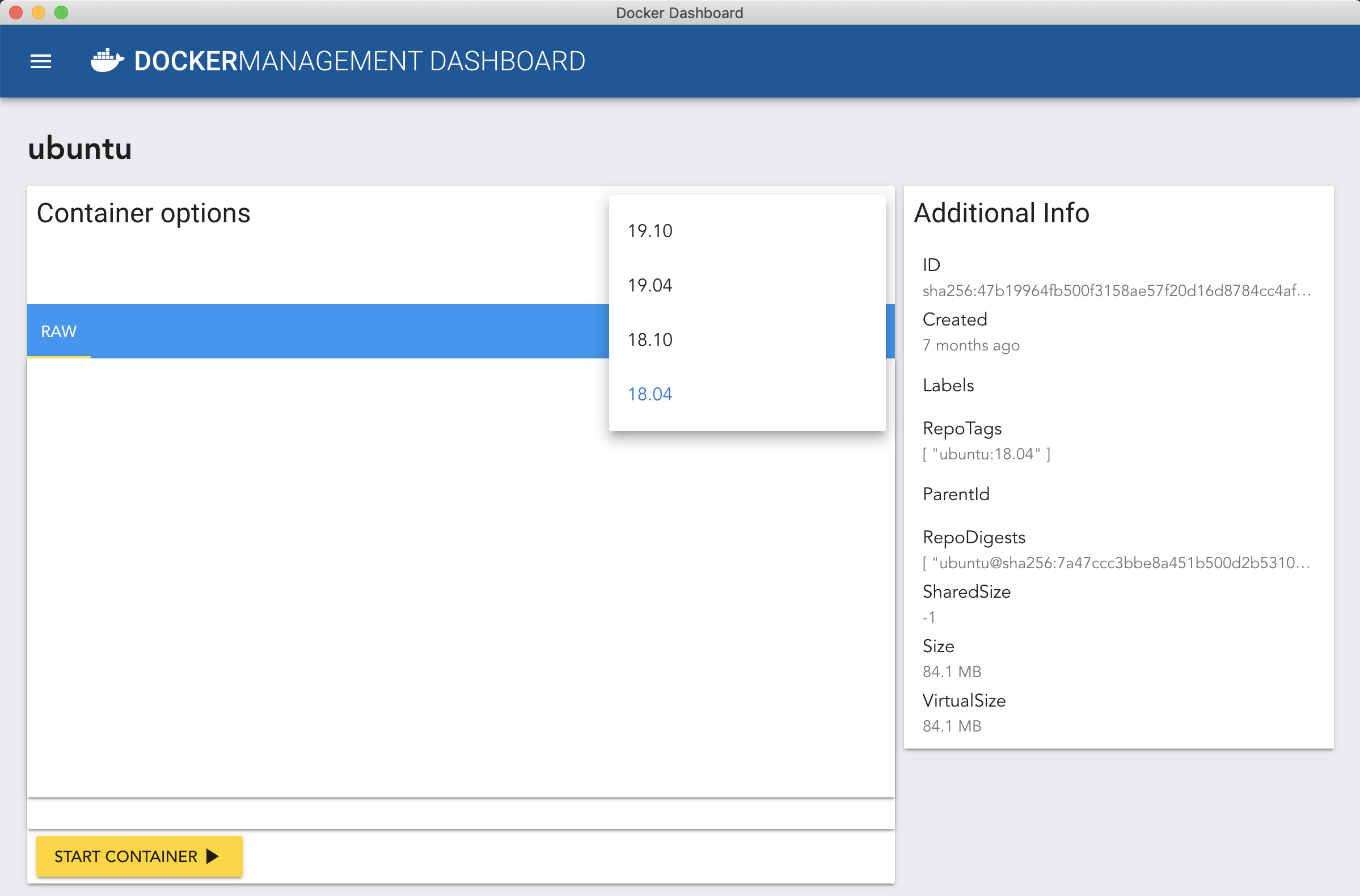Click the truncated sha256 ID value

[x=1116, y=291]
